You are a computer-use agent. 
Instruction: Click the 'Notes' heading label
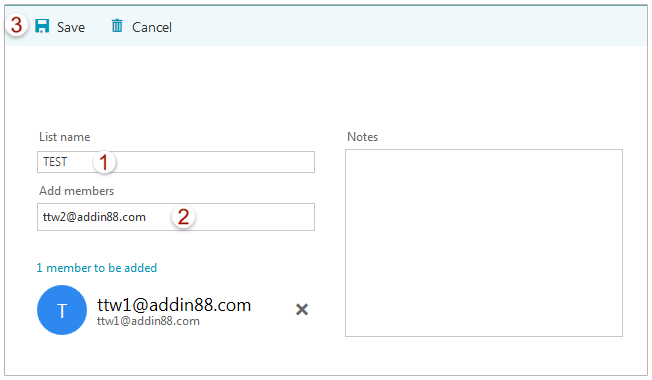coord(363,137)
